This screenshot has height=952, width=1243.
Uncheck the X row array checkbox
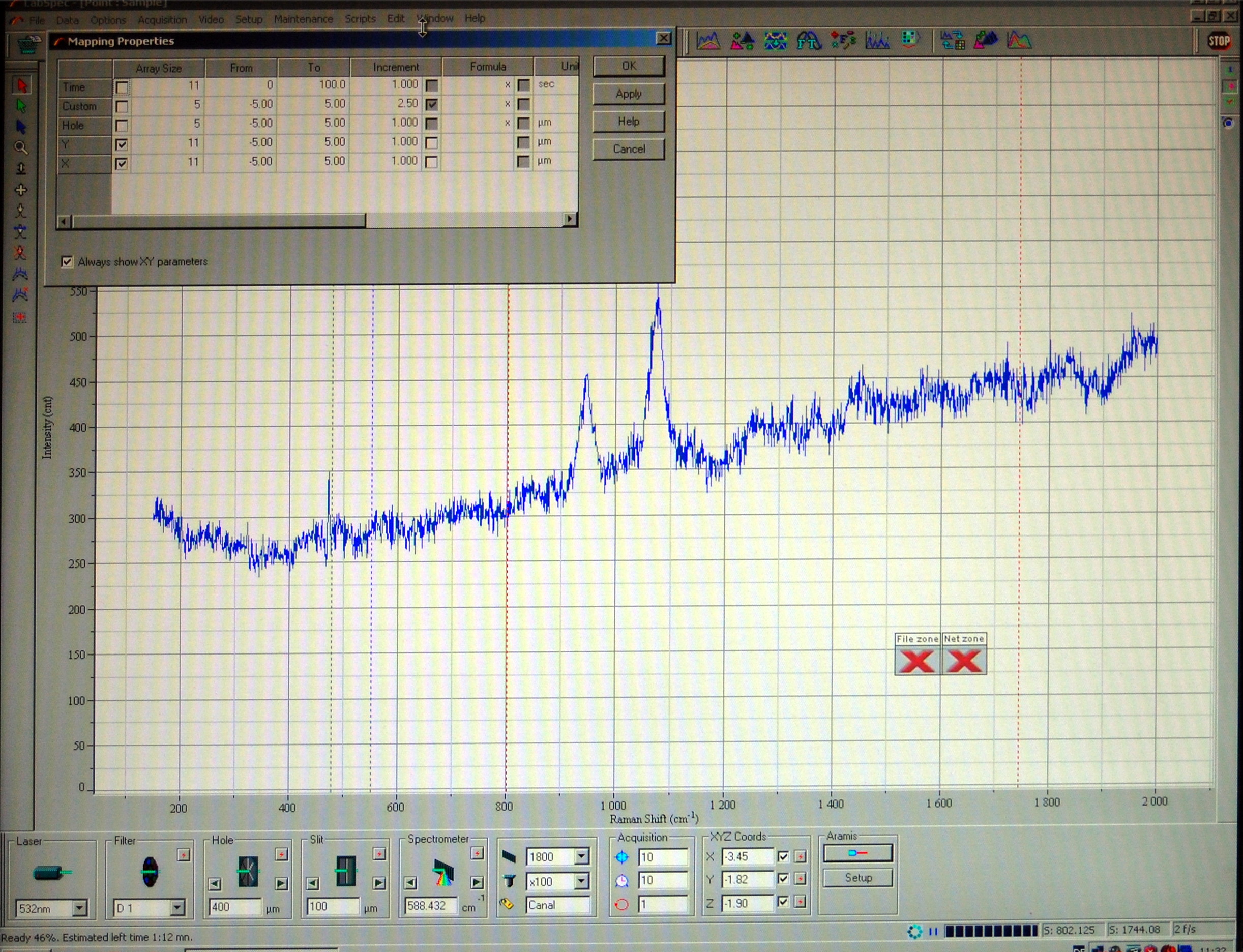(x=122, y=164)
